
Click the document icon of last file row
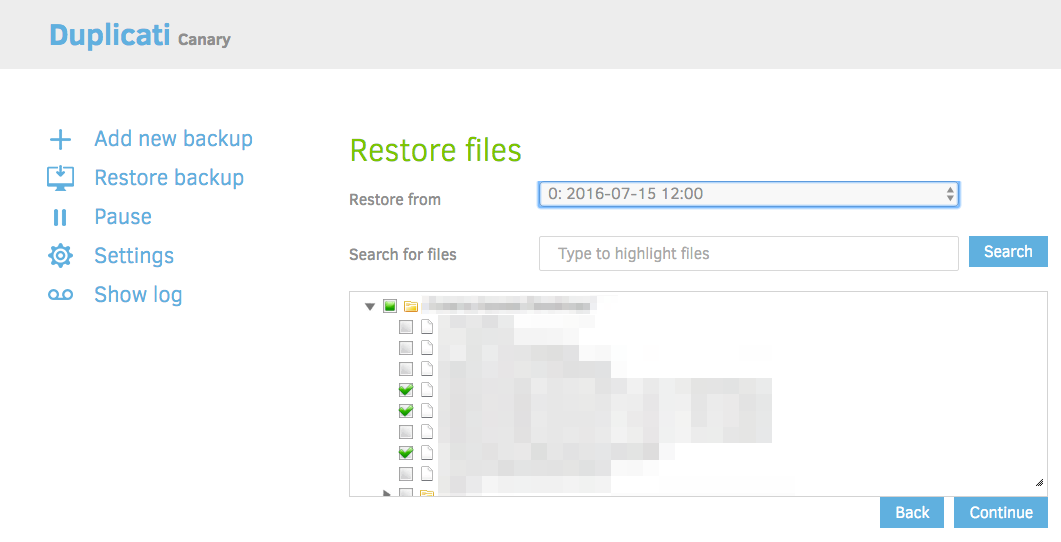[x=427, y=473]
